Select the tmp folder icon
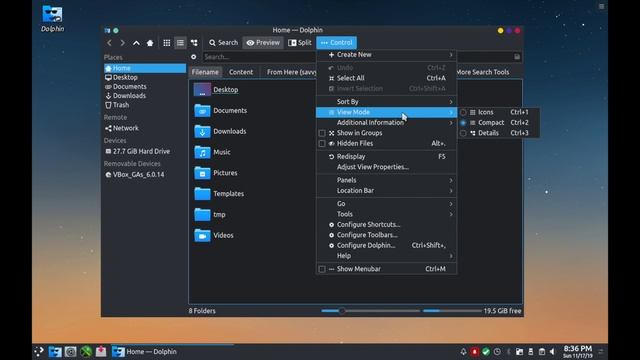Viewport: 640px width, 360px height. (x=202, y=215)
